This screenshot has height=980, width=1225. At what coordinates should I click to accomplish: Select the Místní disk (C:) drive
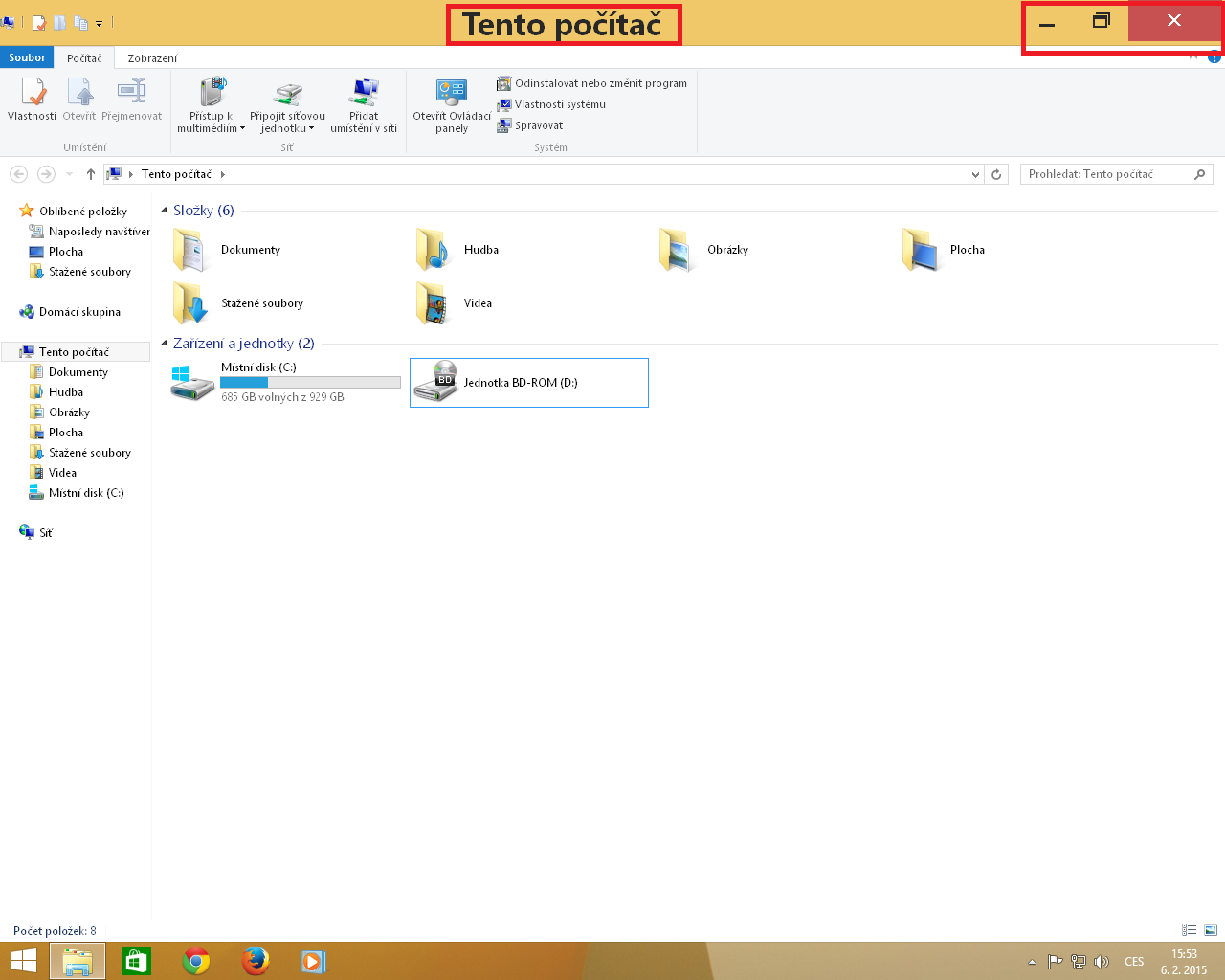[284, 382]
